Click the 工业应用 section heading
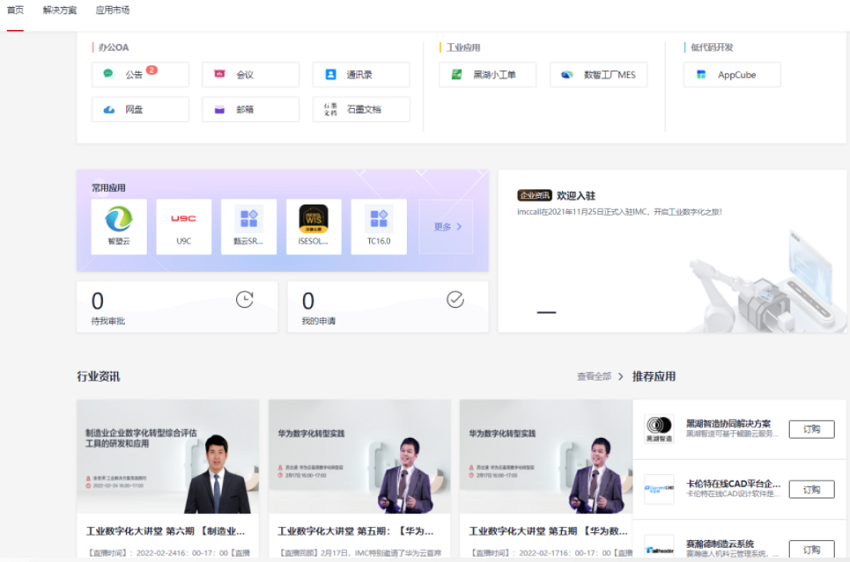This screenshot has width=850, height=562. coord(463,47)
